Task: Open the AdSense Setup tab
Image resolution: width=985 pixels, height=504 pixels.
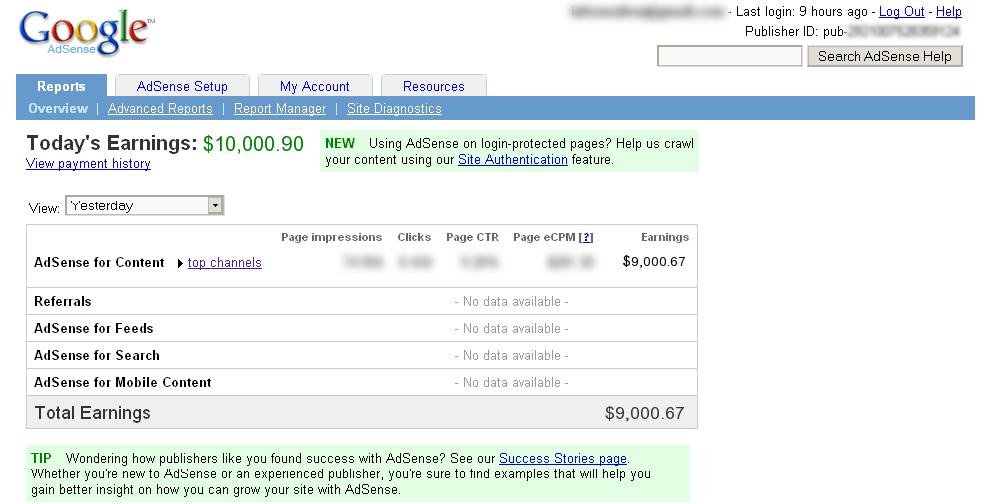Action: pos(182,86)
